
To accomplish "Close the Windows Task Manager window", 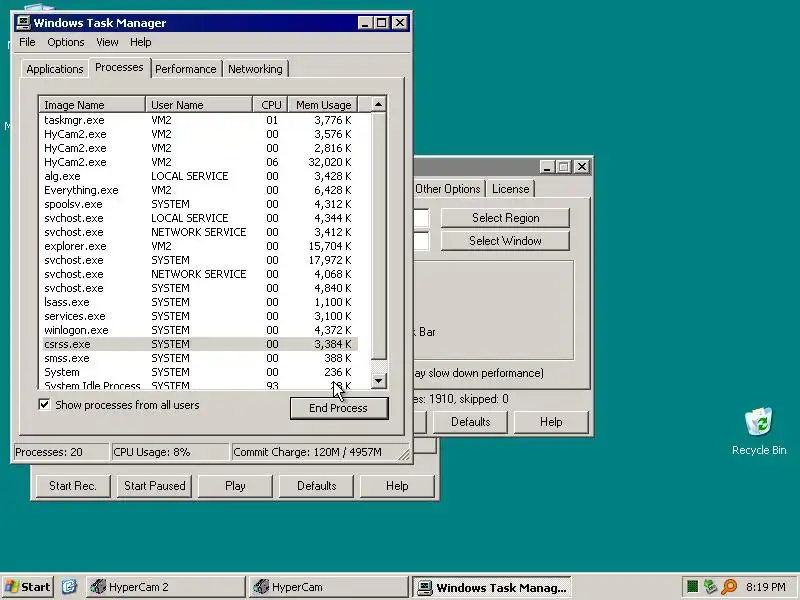I will click(400, 23).
